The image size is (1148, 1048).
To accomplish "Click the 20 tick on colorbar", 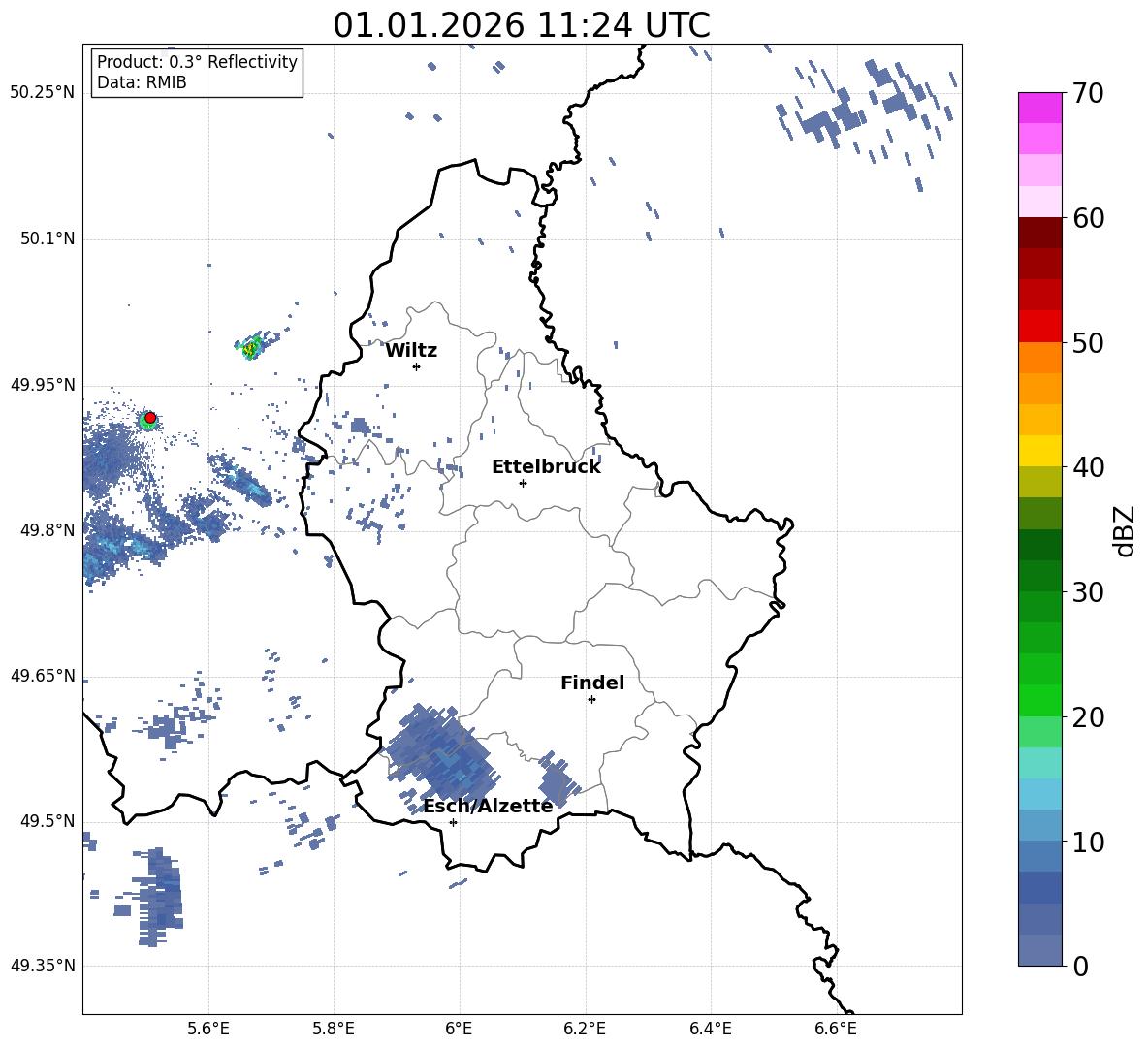I will pyautogui.click(x=1088, y=717).
